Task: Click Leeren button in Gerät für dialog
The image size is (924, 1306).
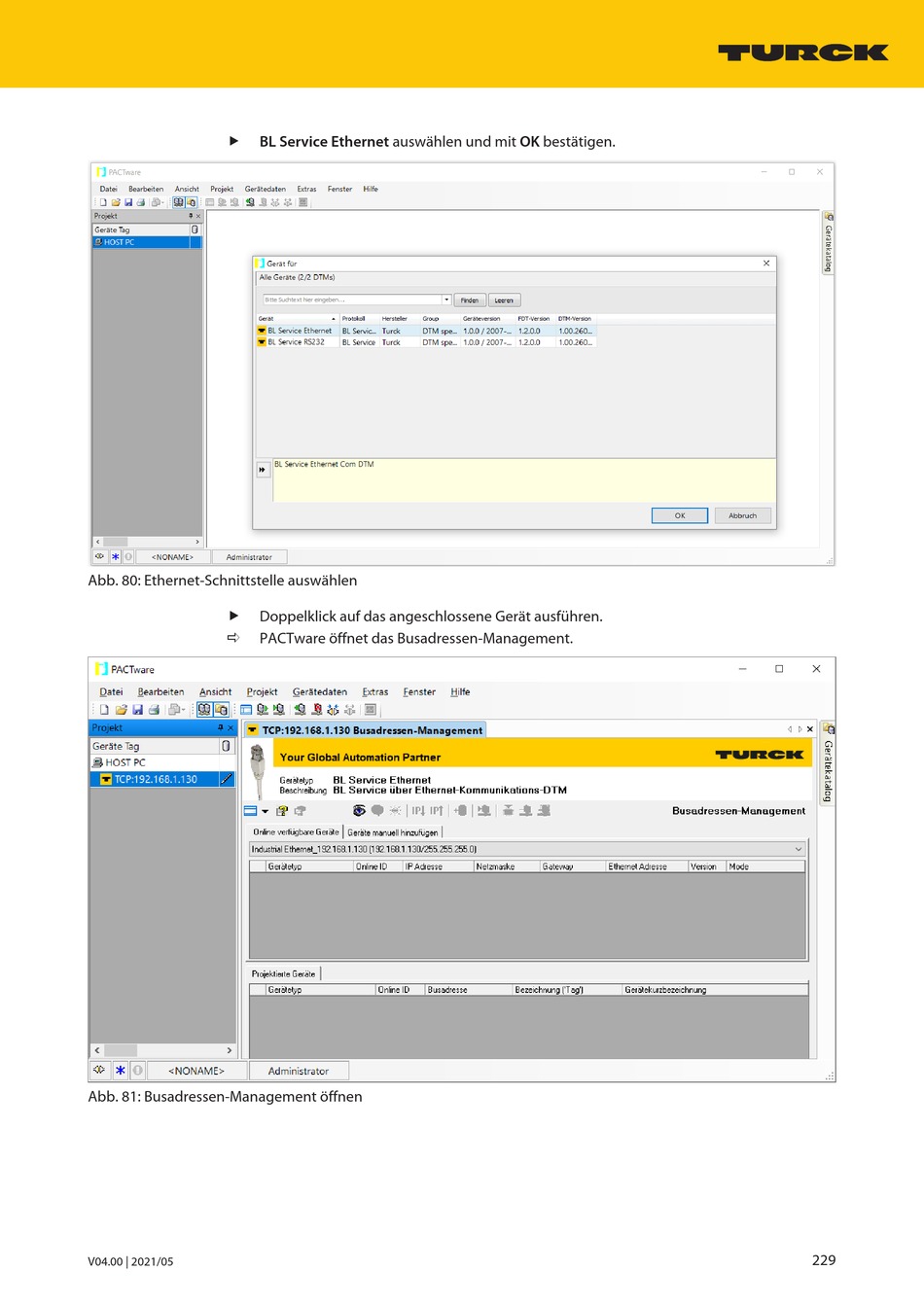Action: click(x=504, y=300)
